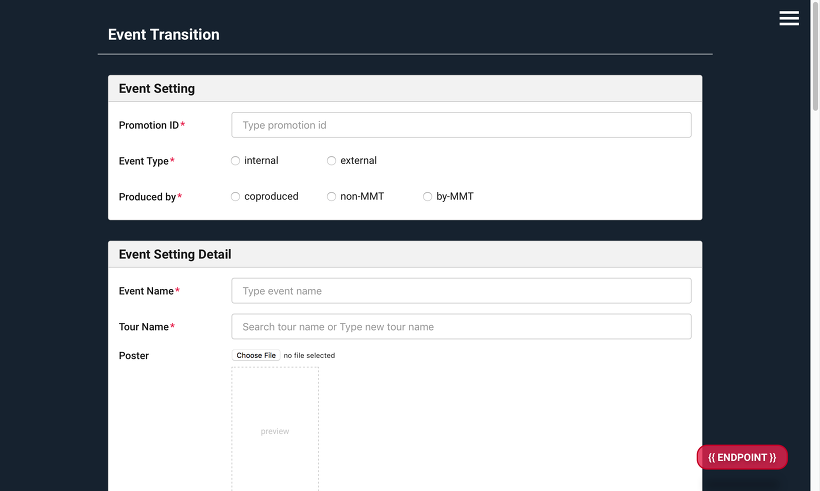Click the Event Transition page title
Viewport: 820px width, 491px height.
pyautogui.click(x=164, y=35)
